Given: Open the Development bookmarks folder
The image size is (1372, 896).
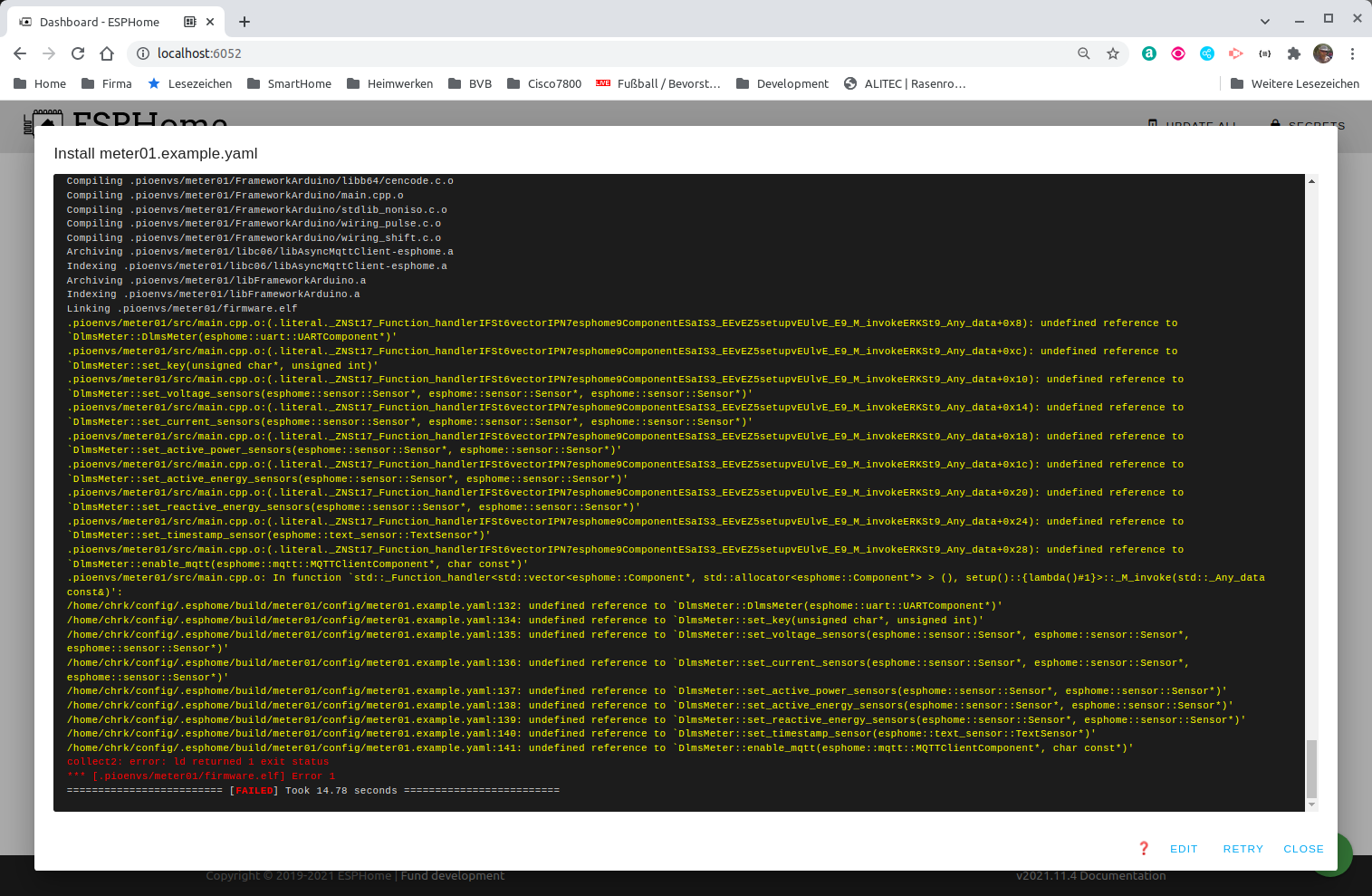Looking at the screenshot, I should coord(782,83).
